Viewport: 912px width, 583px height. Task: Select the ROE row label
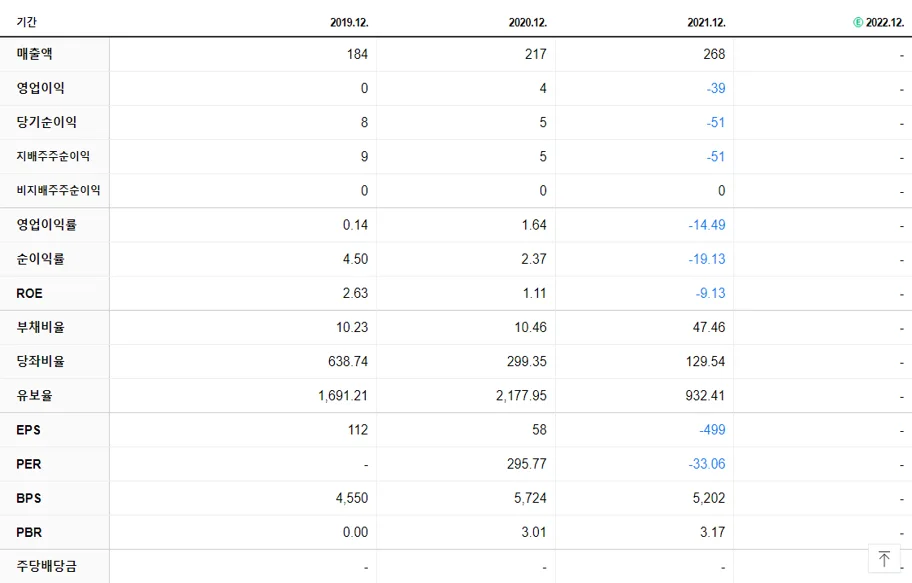point(29,293)
